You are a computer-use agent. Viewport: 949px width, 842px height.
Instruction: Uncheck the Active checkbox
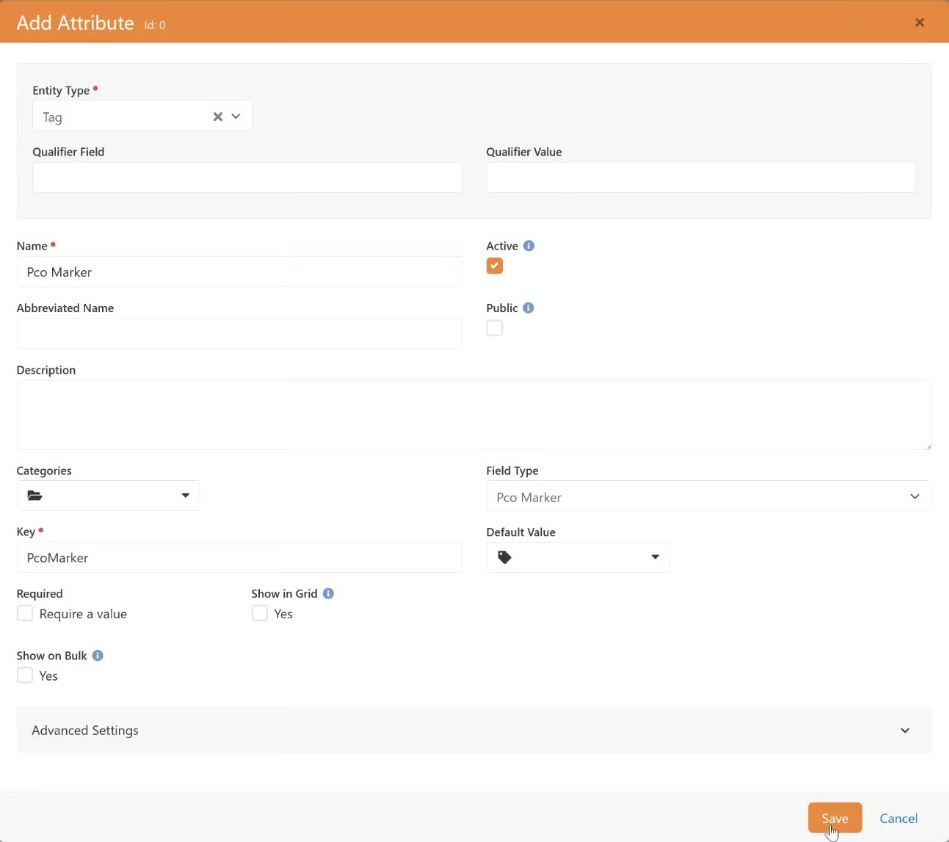[495, 266]
